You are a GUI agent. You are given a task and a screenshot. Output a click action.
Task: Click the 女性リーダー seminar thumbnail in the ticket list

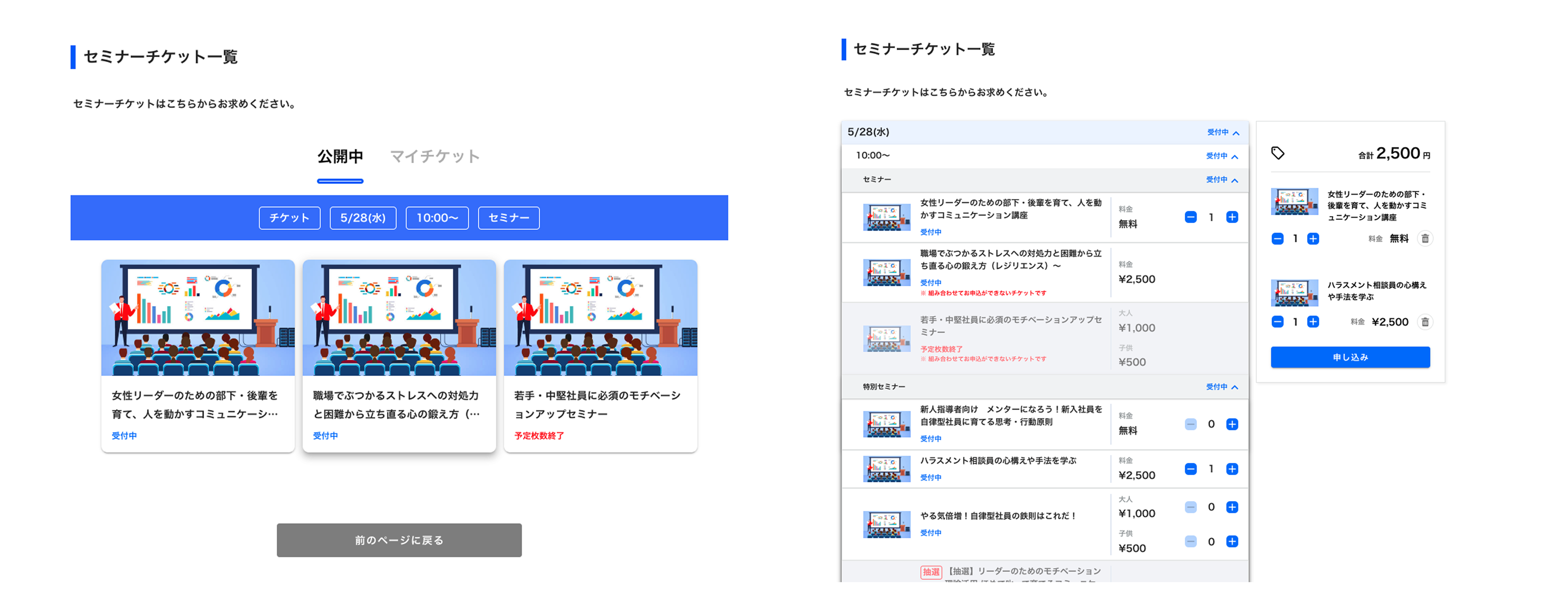click(x=886, y=217)
